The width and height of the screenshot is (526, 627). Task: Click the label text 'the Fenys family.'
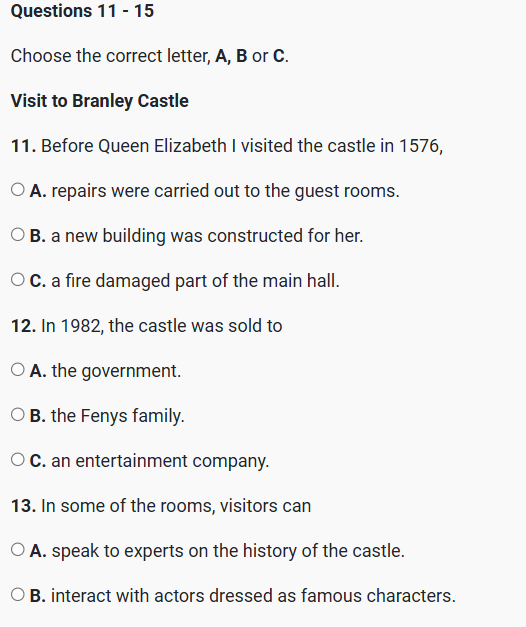118,416
